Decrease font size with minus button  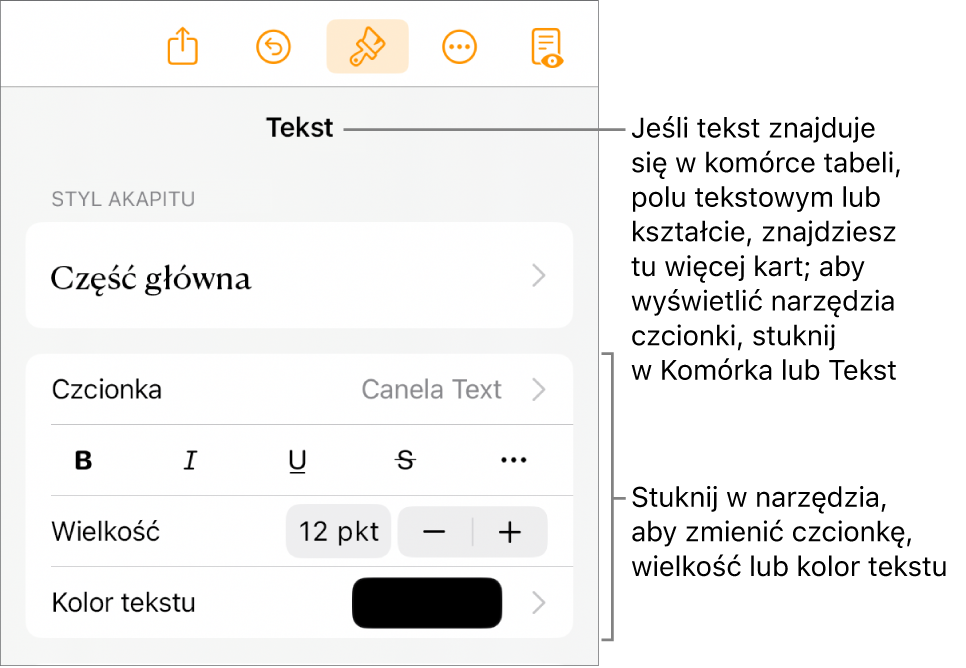point(435,532)
